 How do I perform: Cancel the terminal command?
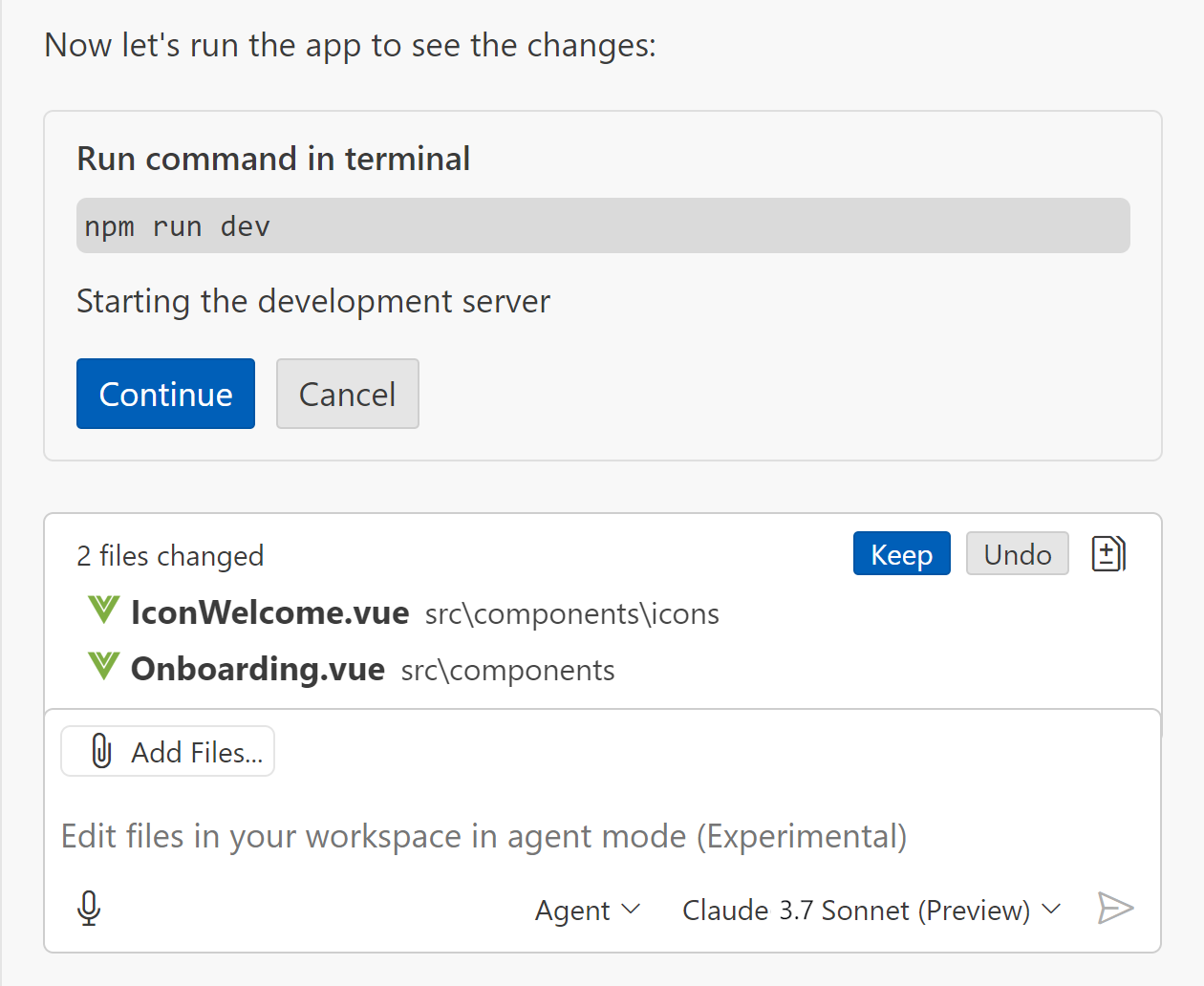(x=347, y=394)
